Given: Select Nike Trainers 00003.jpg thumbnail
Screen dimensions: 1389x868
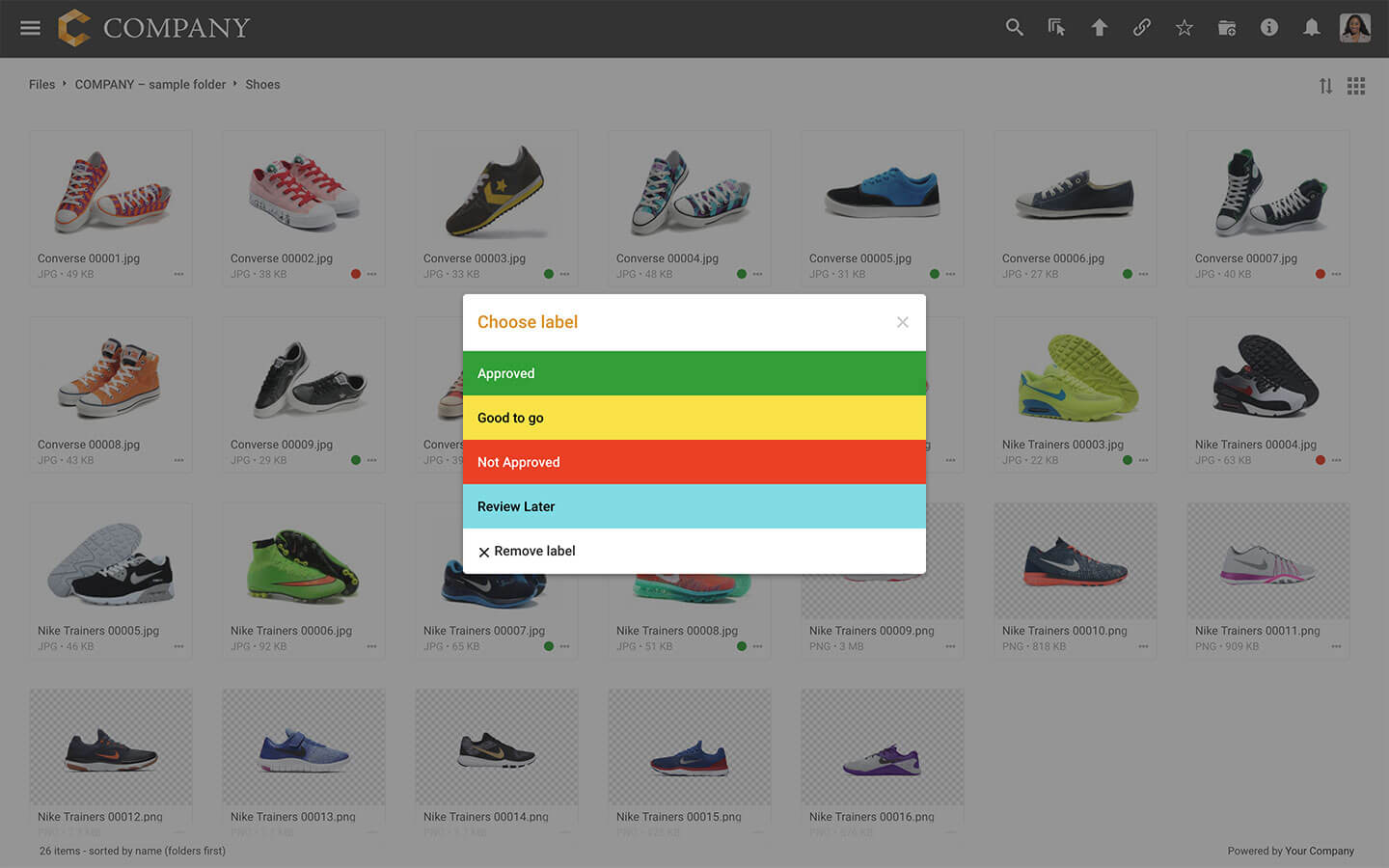Looking at the screenshot, I should (x=1076, y=376).
